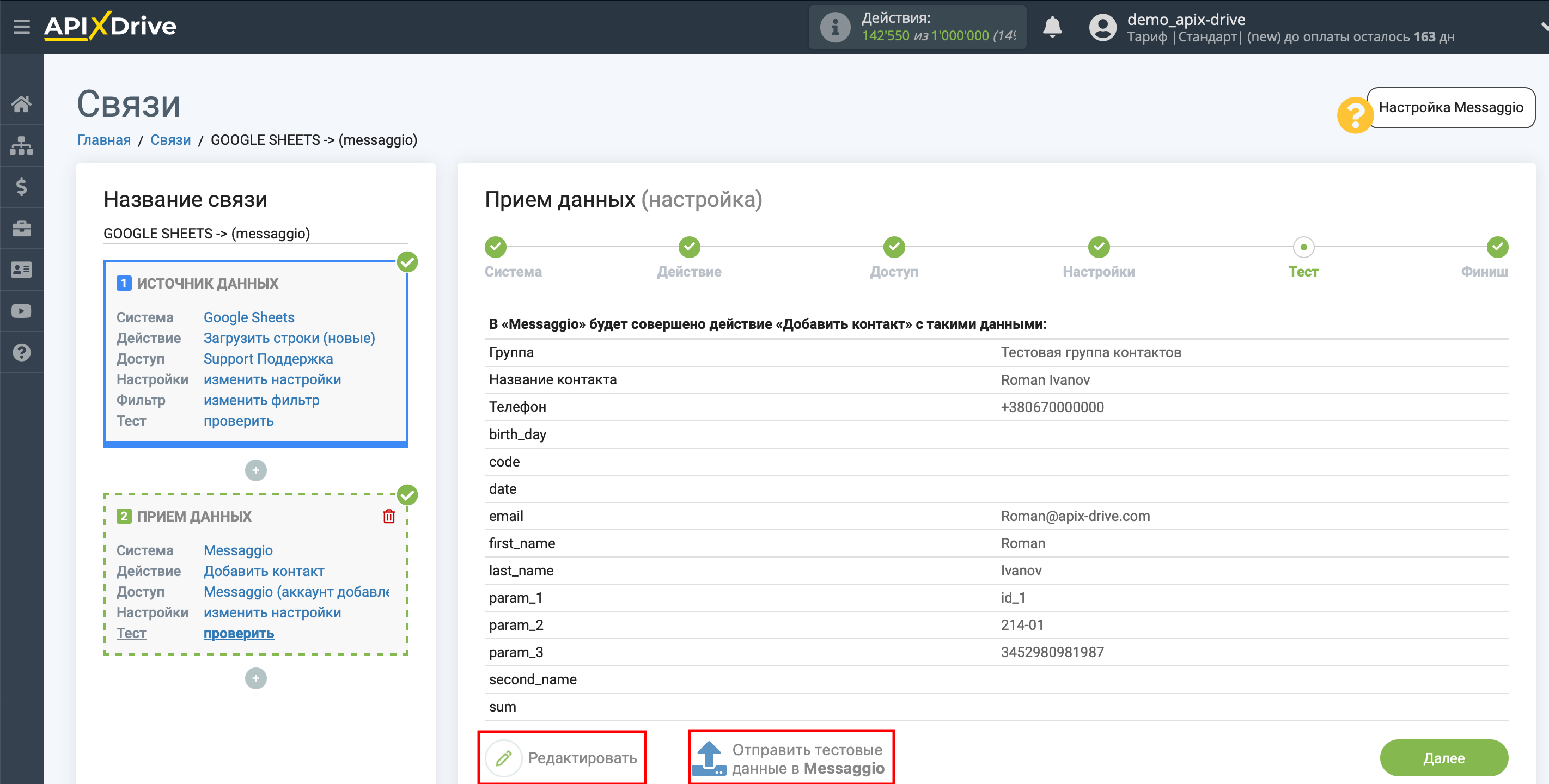Screen dimensions: 1549x784
Task: Open Messaggio system link
Action: click(238, 551)
